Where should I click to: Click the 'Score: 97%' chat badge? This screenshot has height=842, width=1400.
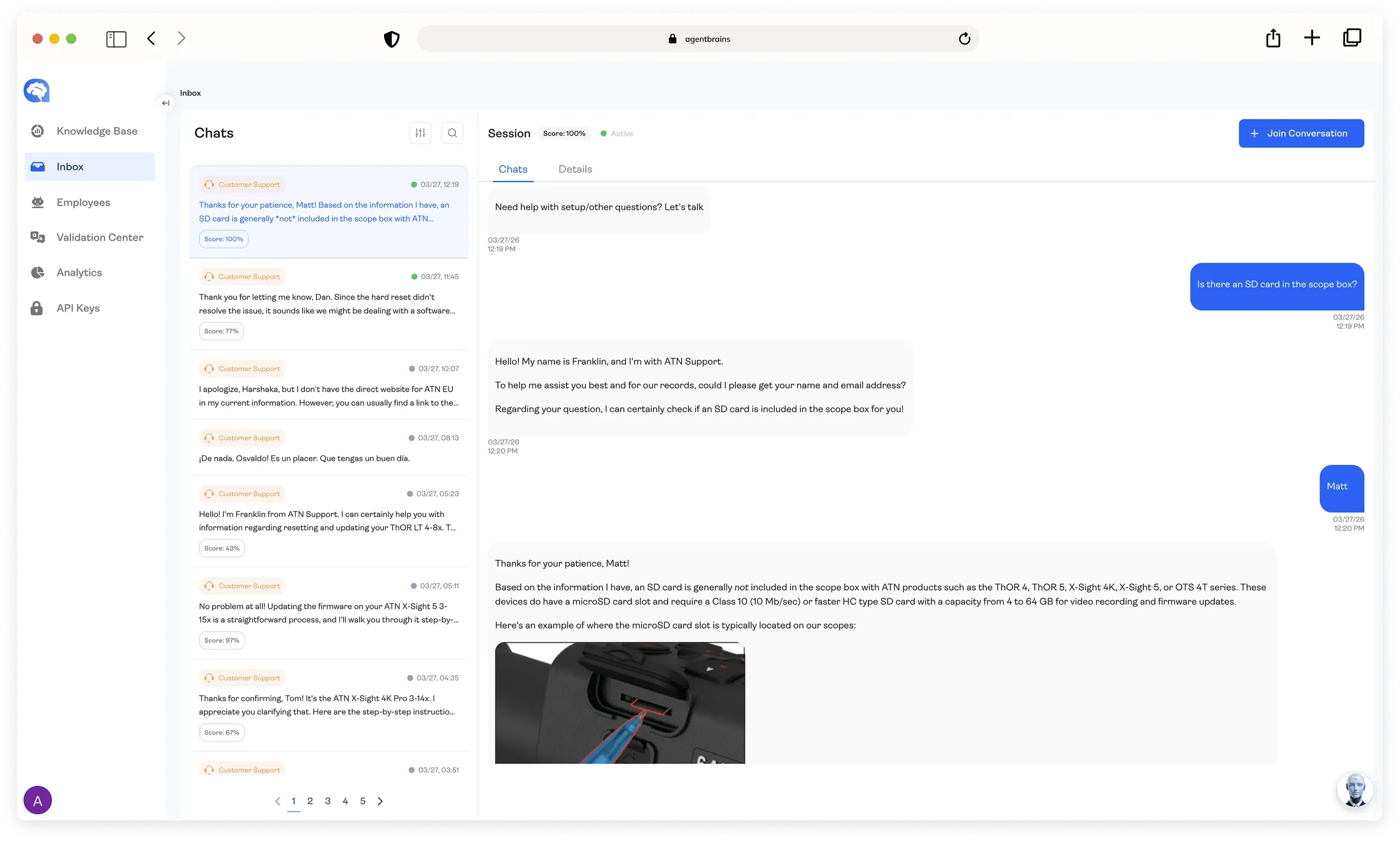(222, 641)
